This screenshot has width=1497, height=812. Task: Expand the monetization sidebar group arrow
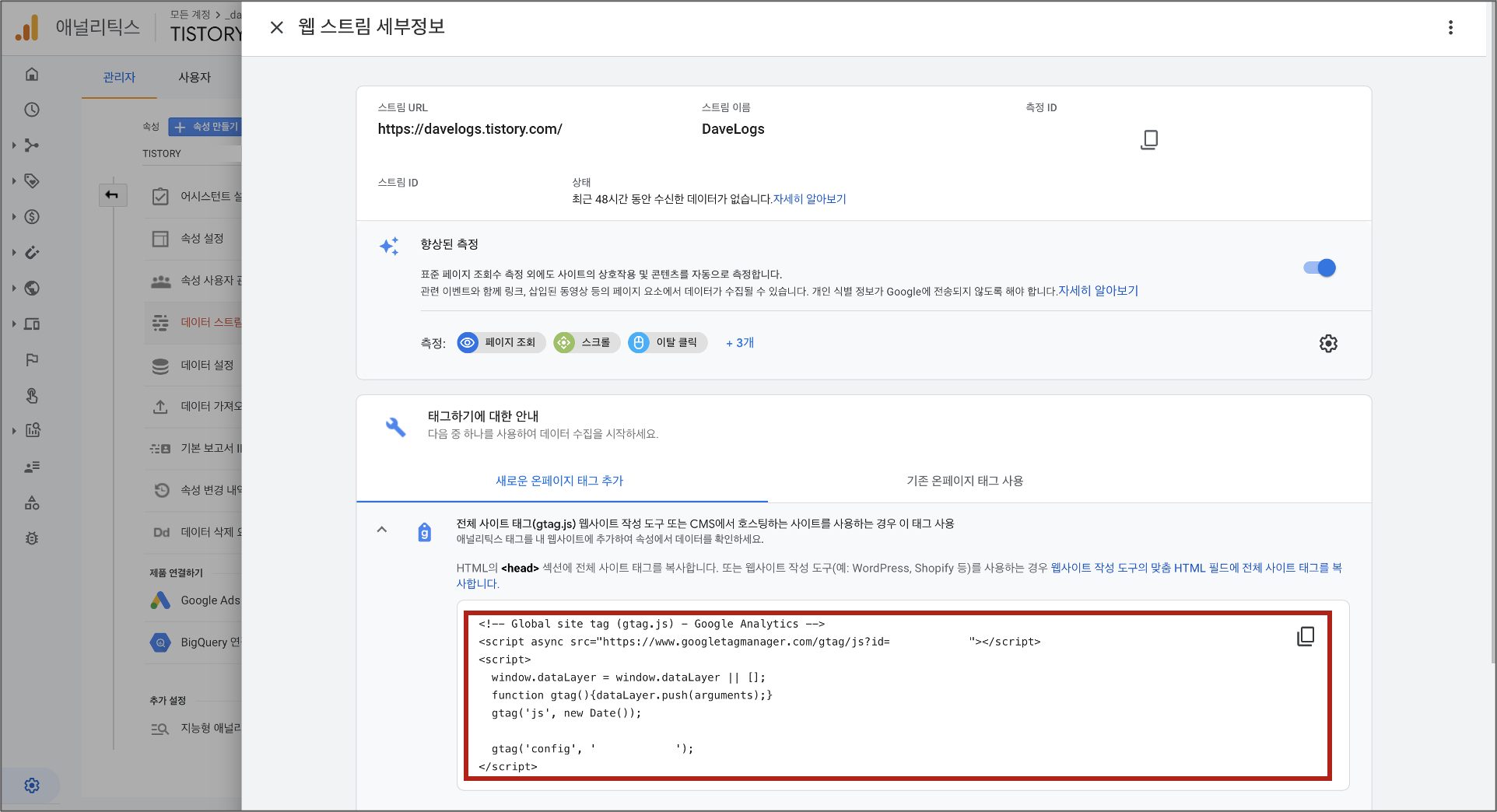(x=13, y=217)
